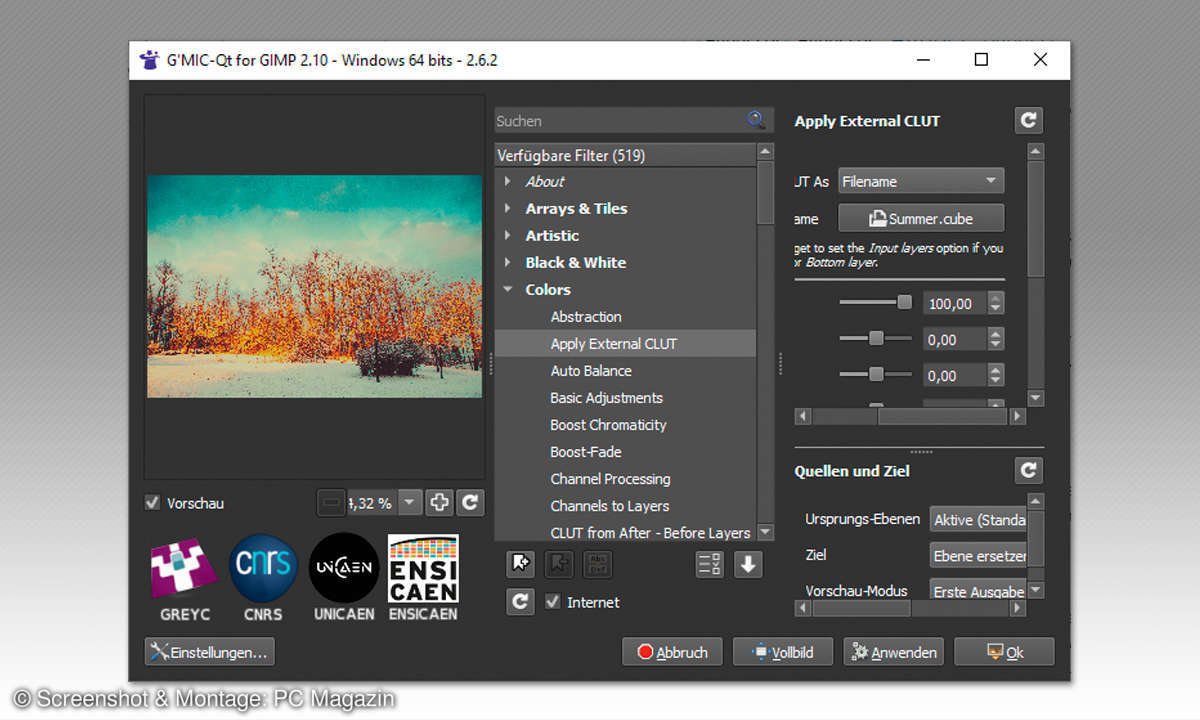Reset the preview zoom with the circular arrow
Viewport: 1200px width, 720px height.
click(x=471, y=503)
